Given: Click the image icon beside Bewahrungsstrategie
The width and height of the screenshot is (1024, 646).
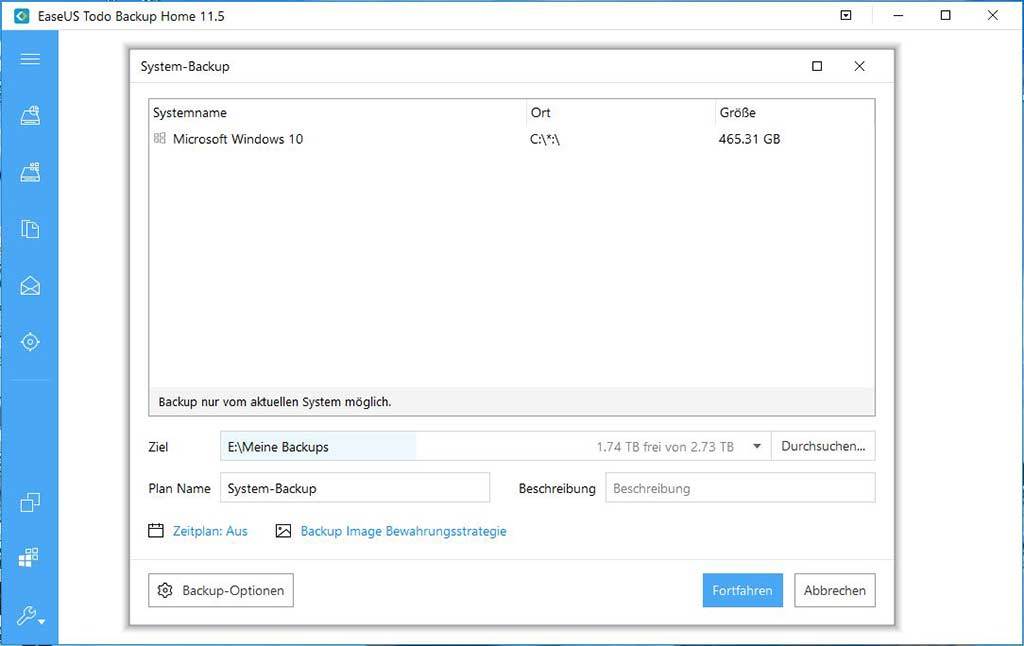Looking at the screenshot, I should click(x=283, y=530).
